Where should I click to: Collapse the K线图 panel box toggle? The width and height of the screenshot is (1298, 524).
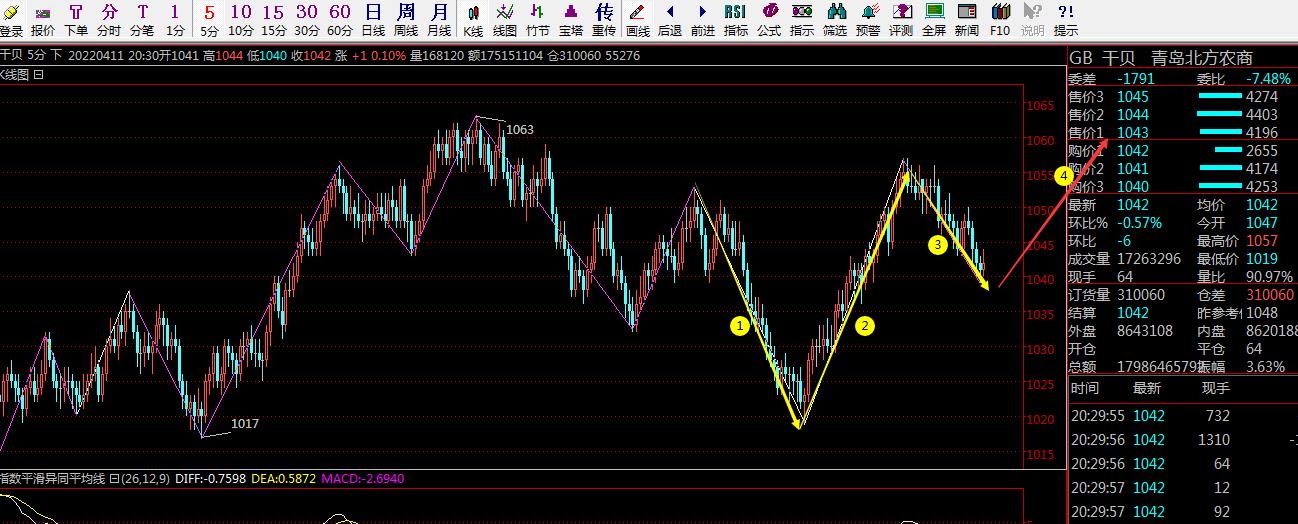[39, 75]
